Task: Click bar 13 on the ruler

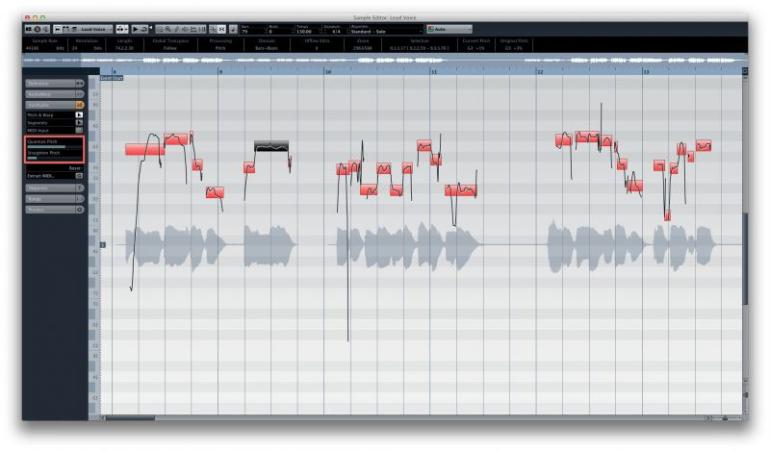Action: (646, 72)
